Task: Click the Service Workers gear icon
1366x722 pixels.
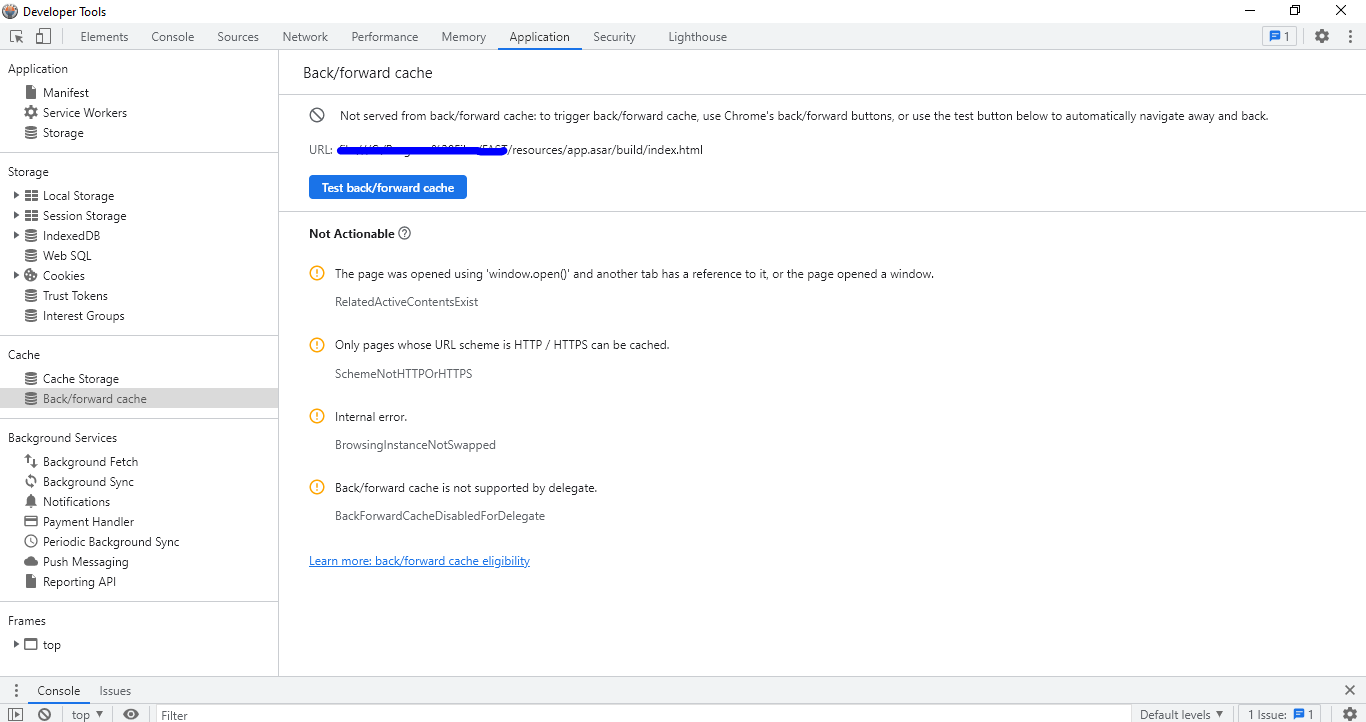Action: pos(31,112)
